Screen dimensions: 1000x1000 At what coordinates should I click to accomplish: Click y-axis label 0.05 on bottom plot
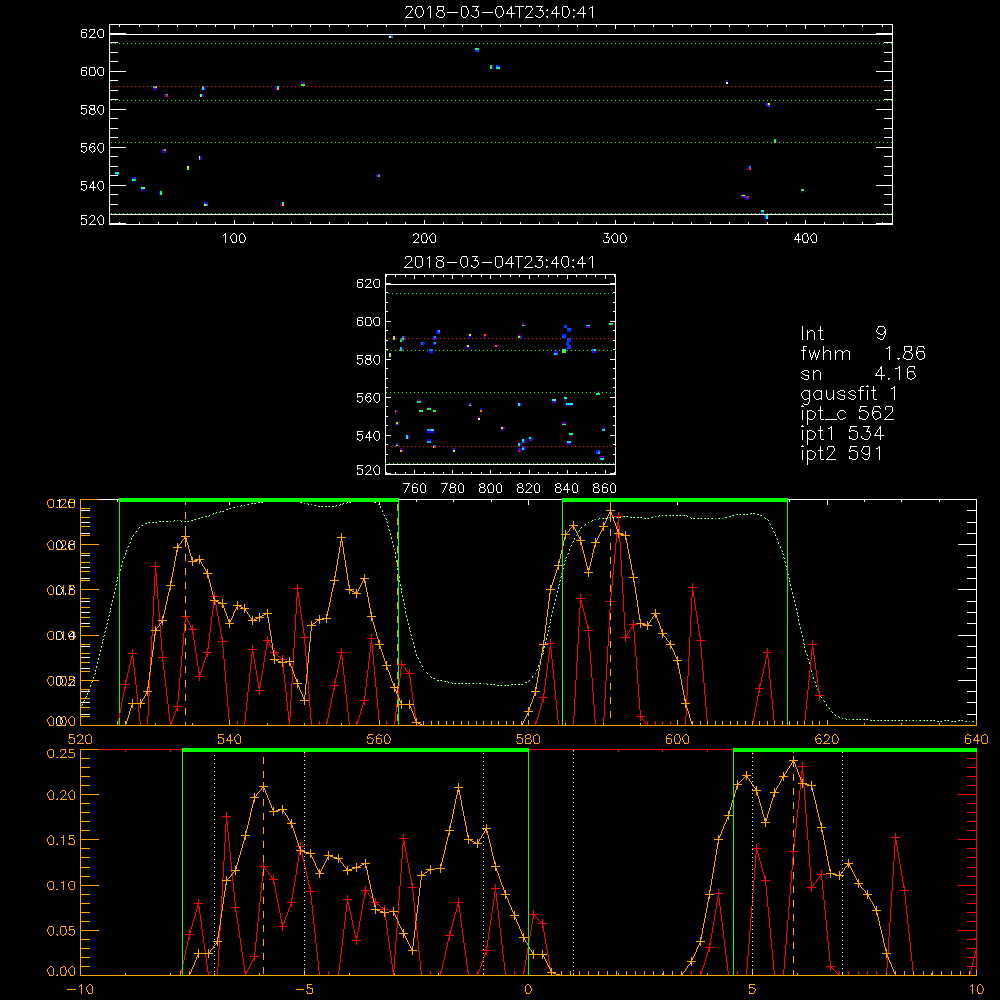pos(61,931)
